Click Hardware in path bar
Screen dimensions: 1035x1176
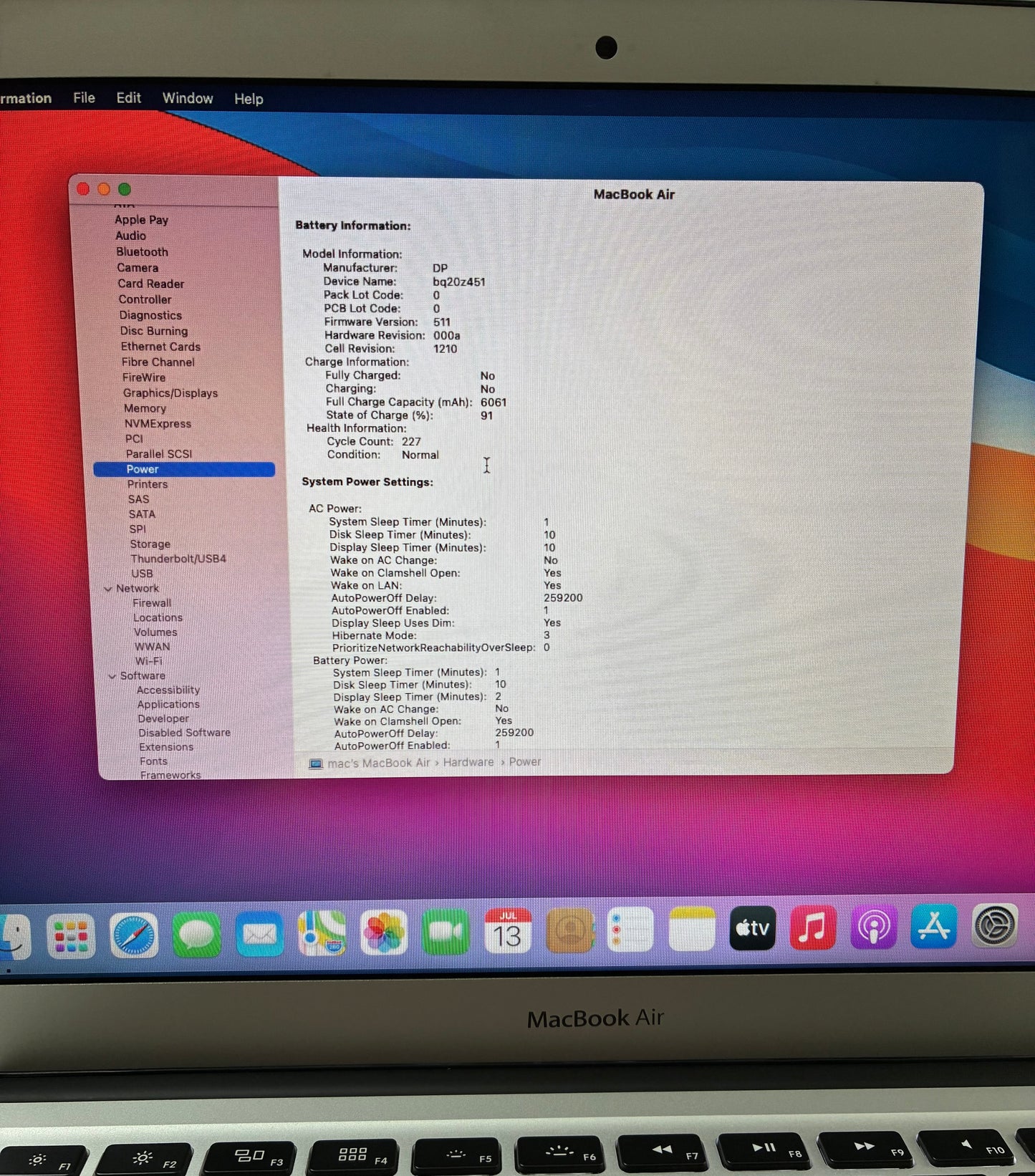[468, 763]
